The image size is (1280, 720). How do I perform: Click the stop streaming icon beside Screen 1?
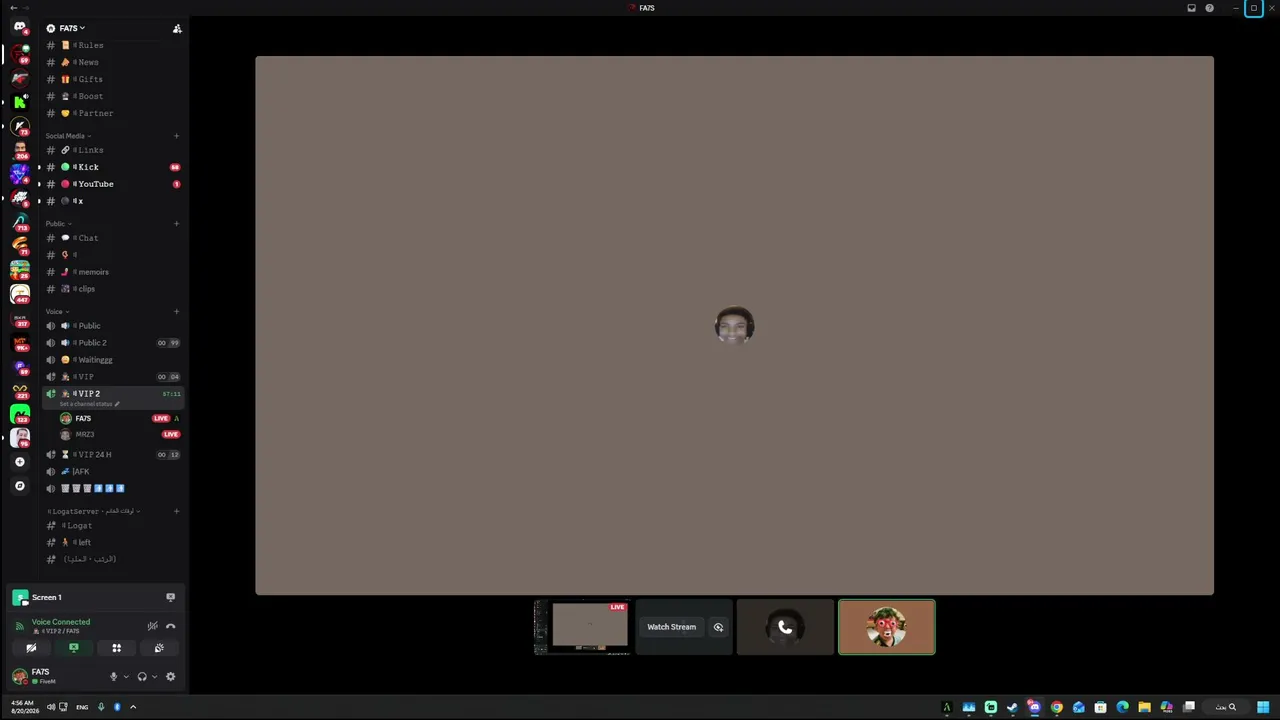170,597
